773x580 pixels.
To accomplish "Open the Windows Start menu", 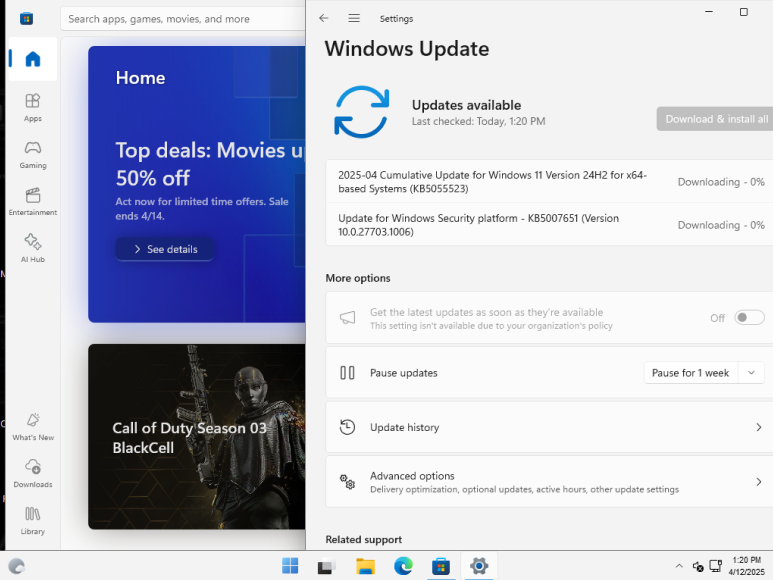I will pyautogui.click(x=290, y=566).
